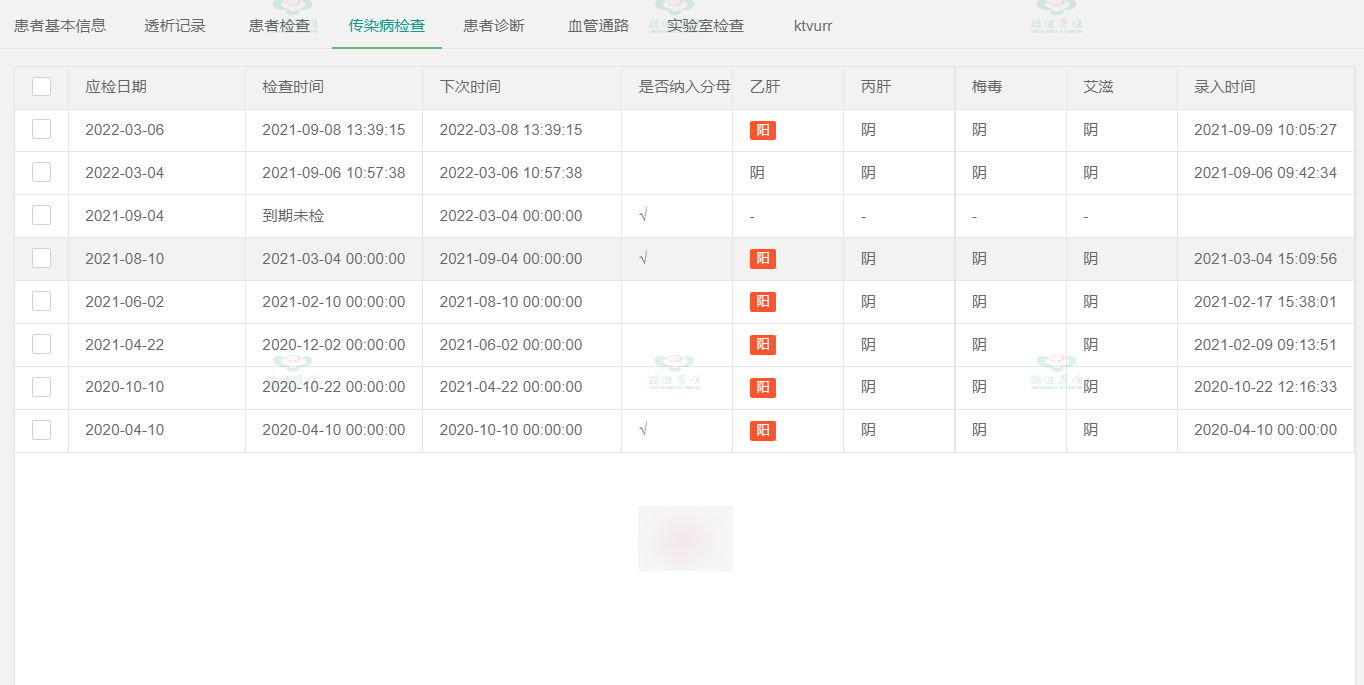This screenshot has height=685, width=1364.
Task: Check the row dated 2021-06-02
Action: point(41,301)
